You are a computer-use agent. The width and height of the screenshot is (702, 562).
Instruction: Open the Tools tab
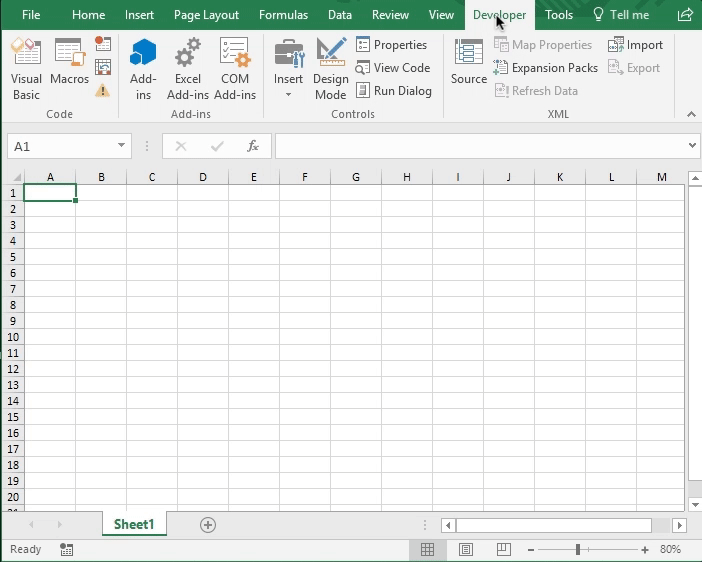click(559, 15)
